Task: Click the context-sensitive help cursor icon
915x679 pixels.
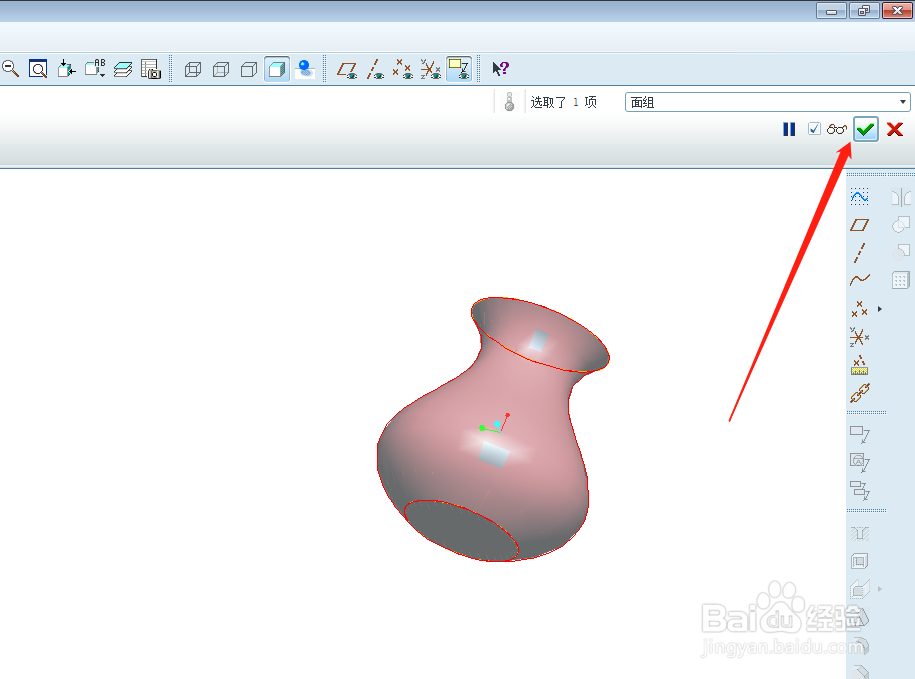Action: [501, 69]
